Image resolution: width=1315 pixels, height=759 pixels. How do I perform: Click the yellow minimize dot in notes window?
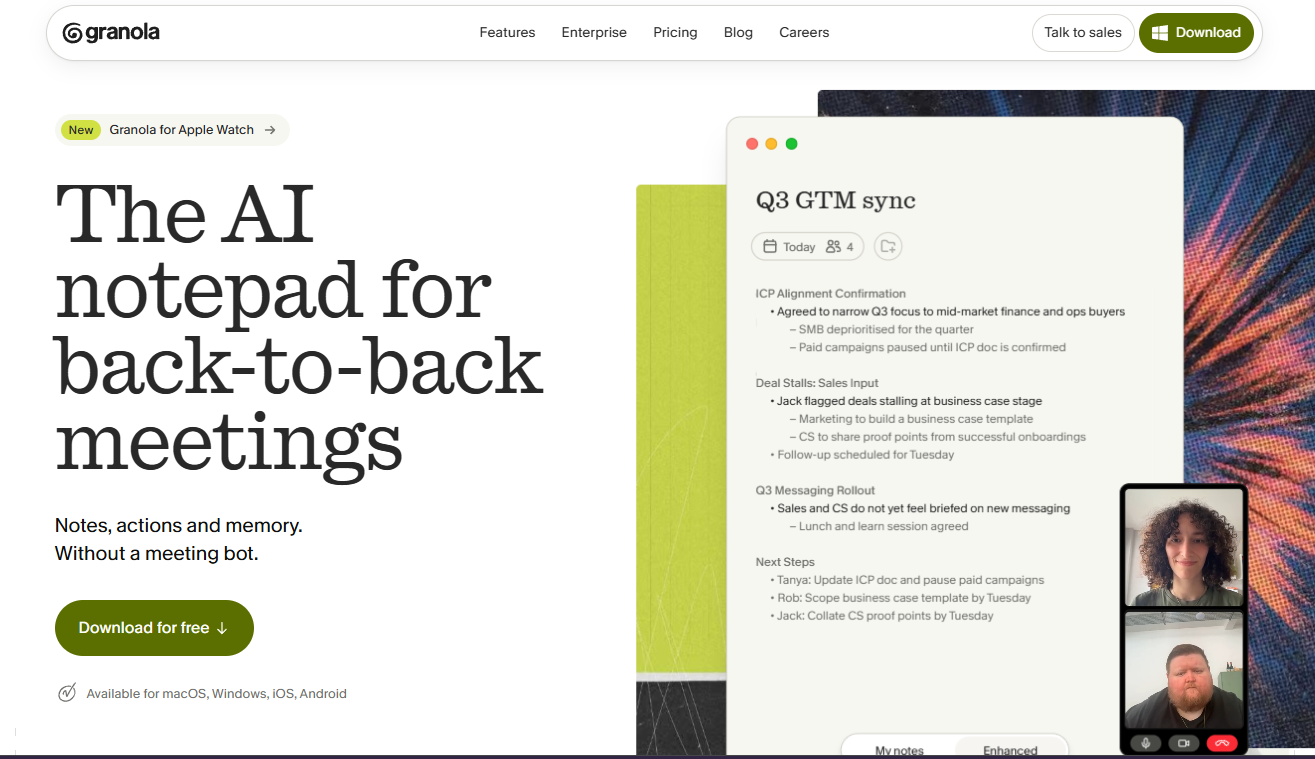[771, 144]
